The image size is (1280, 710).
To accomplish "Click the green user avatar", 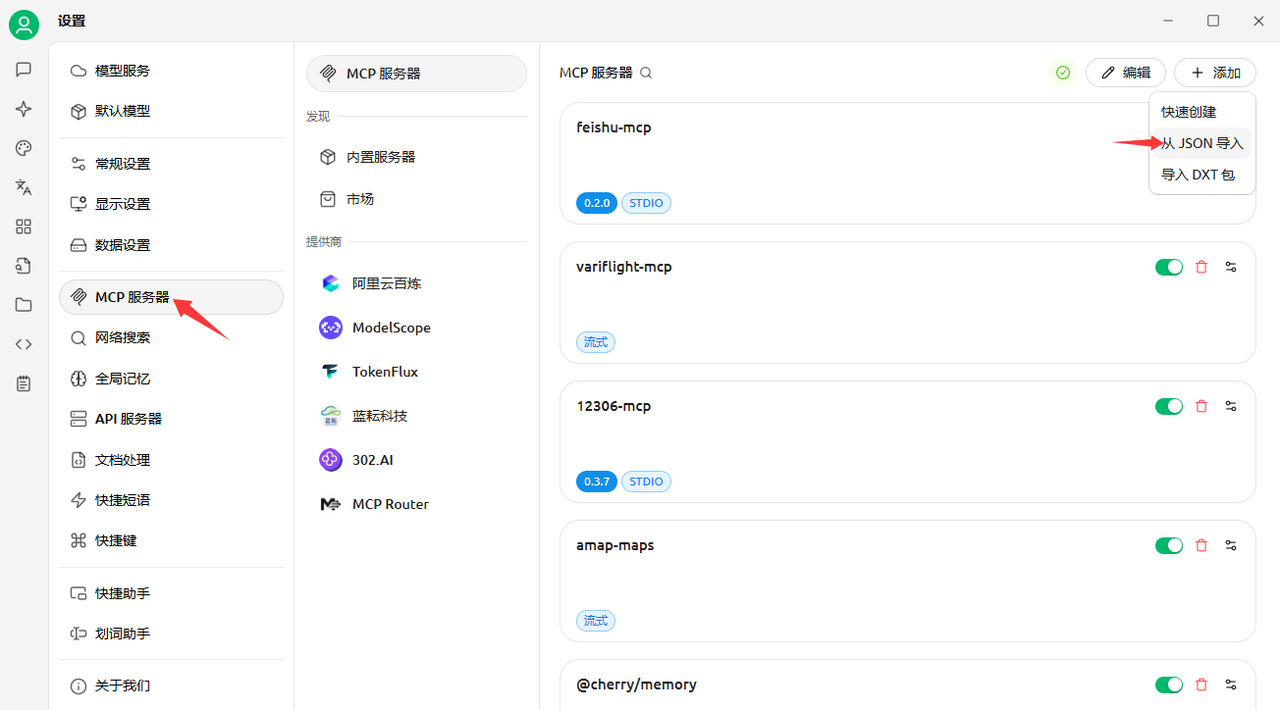I will coord(24,24).
